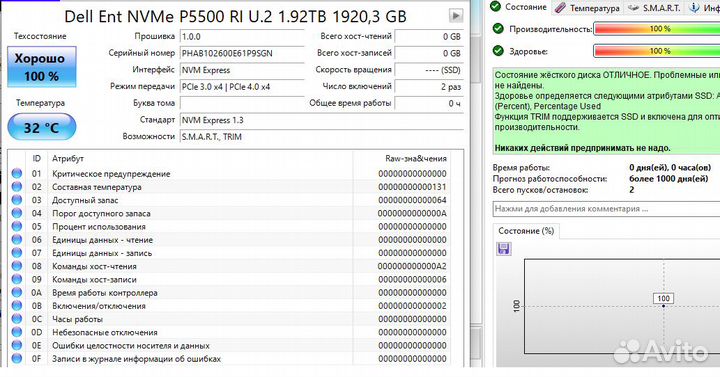The width and height of the screenshot is (720, 377).
Task: Click the Атрибут column header
Action: pyautogui.click(x=200, y=159)
